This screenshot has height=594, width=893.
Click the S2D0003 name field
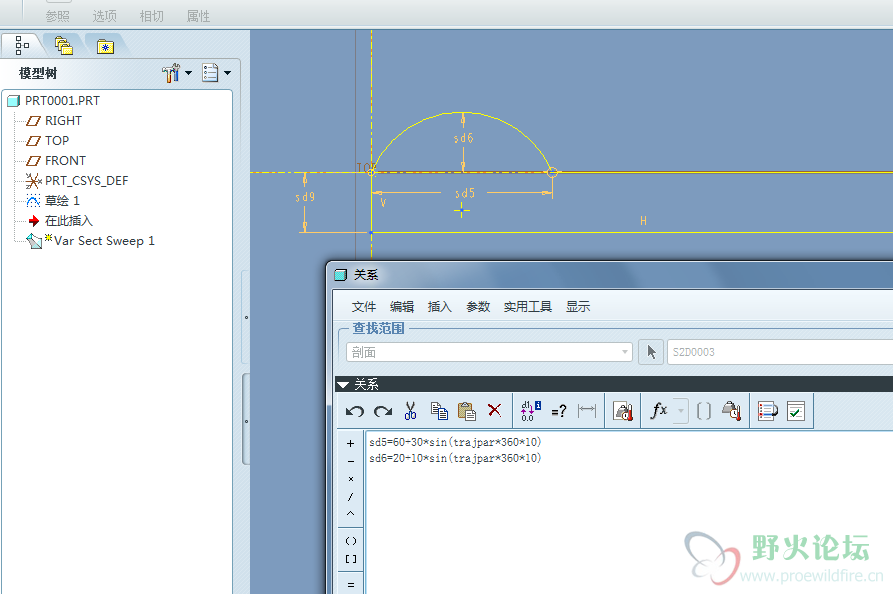tap(780, 352)
